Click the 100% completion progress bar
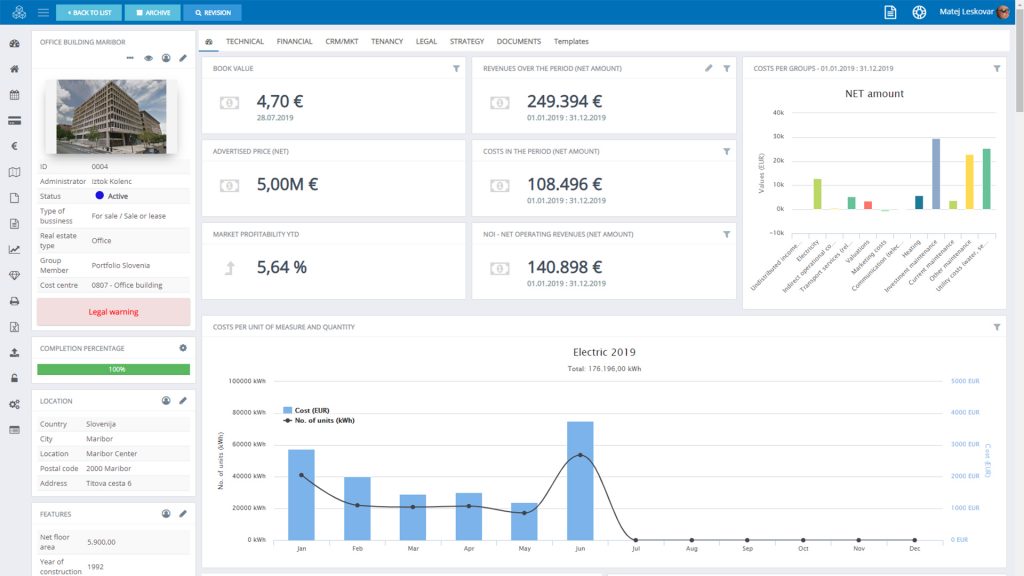This screenshot has height=576, width=1024. point(113,370)
